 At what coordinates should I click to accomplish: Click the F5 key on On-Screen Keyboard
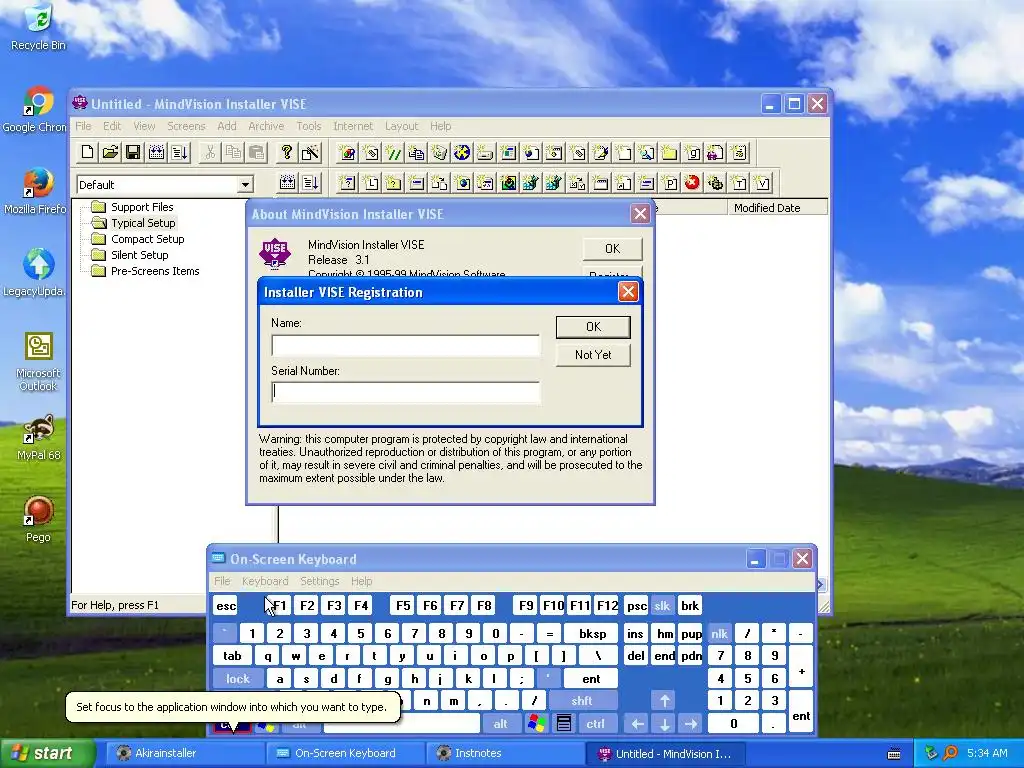tap(403, 606)
